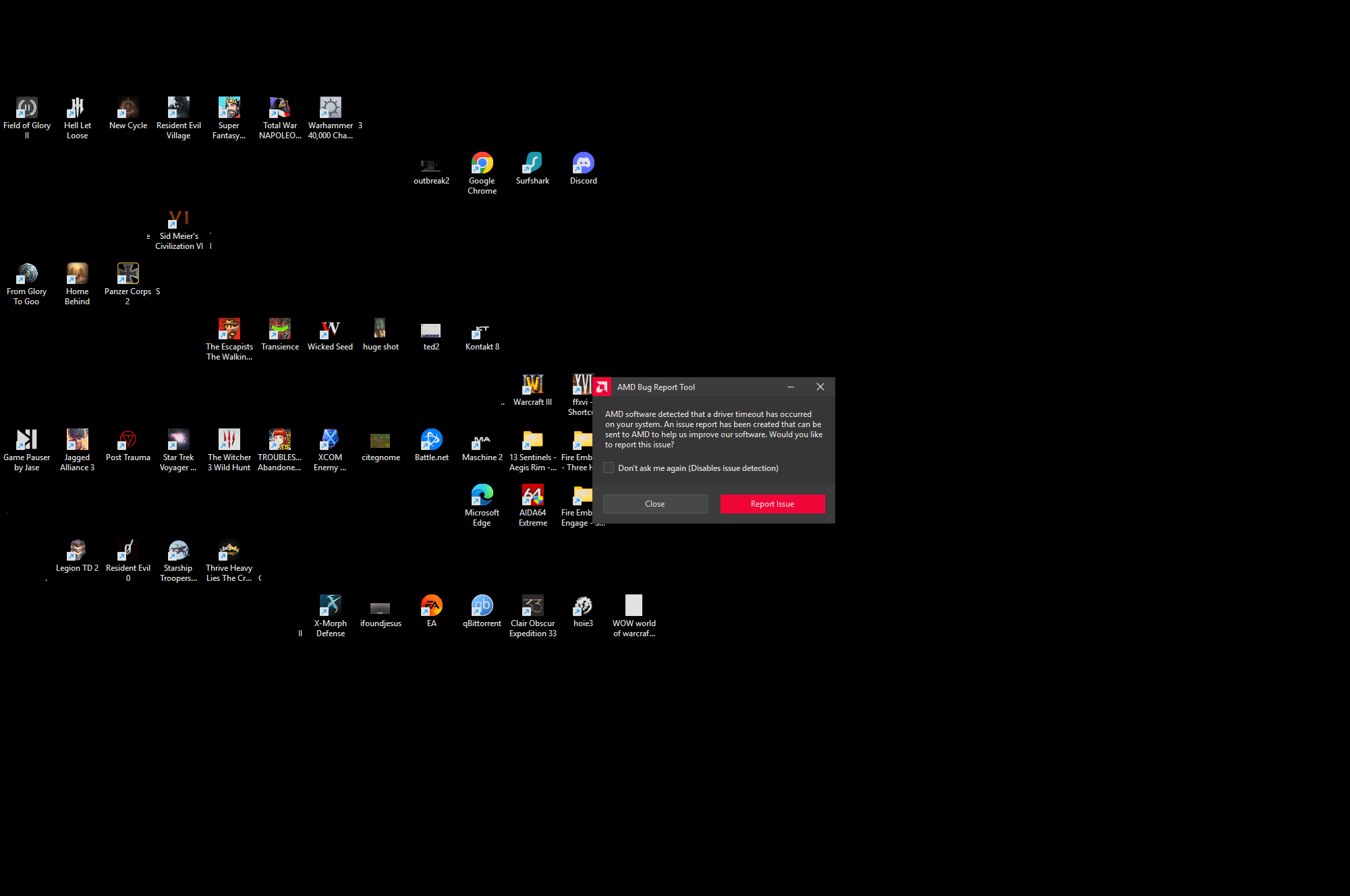Select the WOW world of warcraft file
Image resolution: width=1350 pixels, height=896 pixels.
634,607
